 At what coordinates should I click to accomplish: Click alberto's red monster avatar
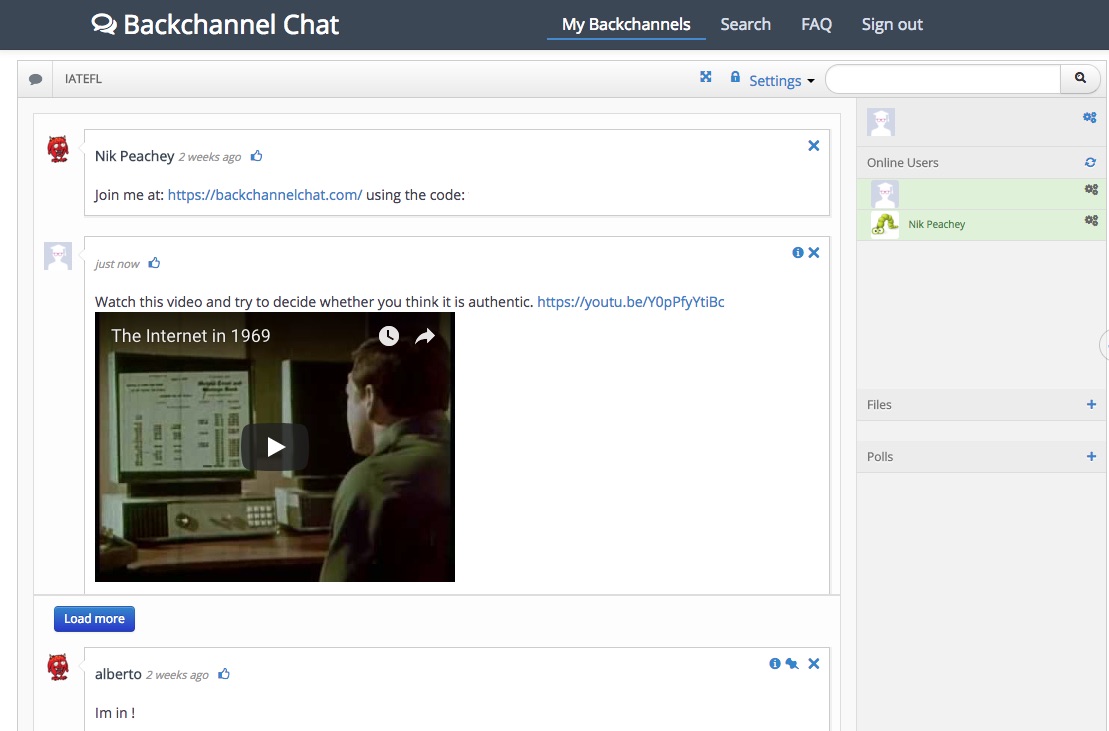pos(58,667)
